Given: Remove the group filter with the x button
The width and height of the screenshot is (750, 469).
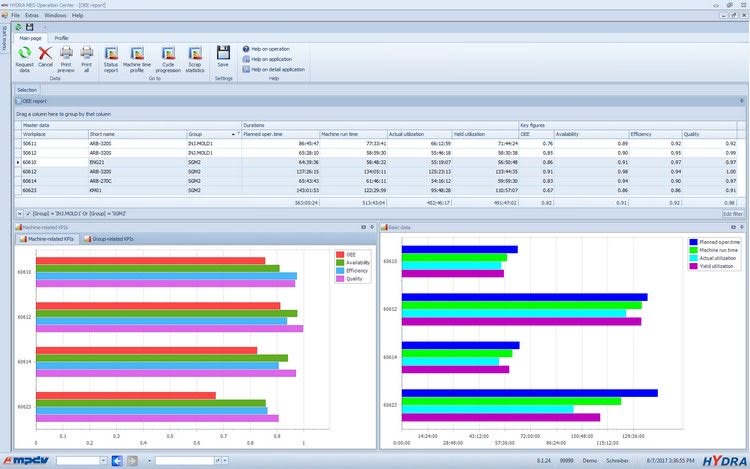Looking at the screenshot, I should (x=20, y=214).
